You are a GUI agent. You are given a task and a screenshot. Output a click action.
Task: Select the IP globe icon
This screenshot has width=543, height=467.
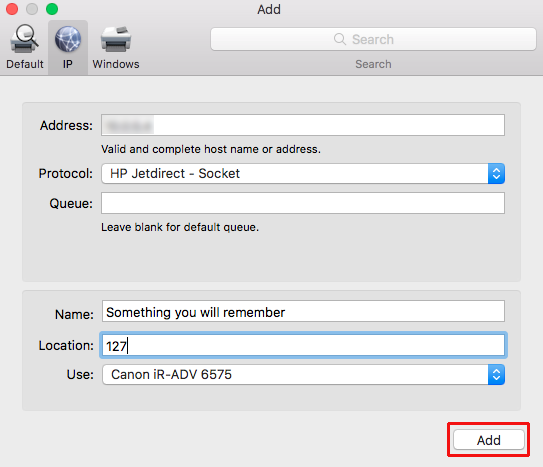(x=68, y=39)
